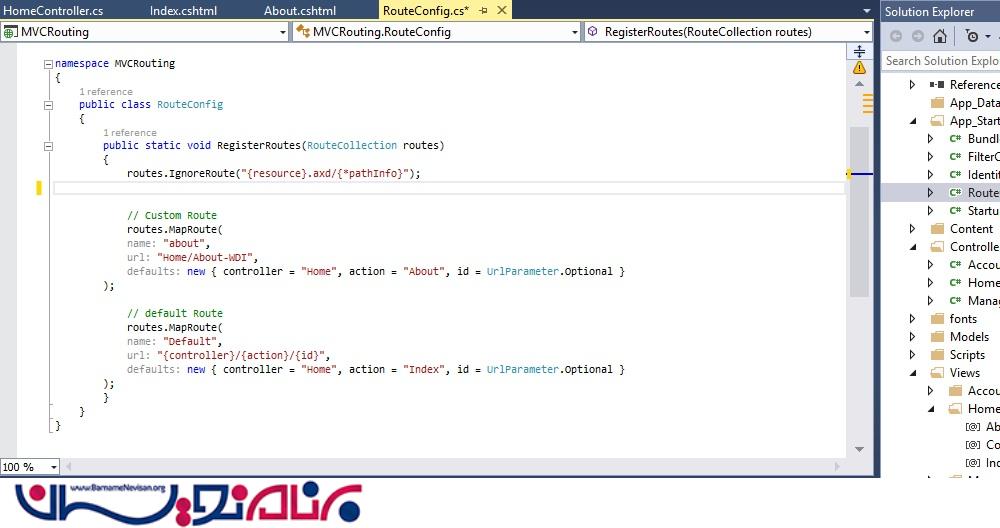This screenshot has height=528, width=1000.
Task: Click the Search Solution Explorer field
Action: tap(940, 61)
